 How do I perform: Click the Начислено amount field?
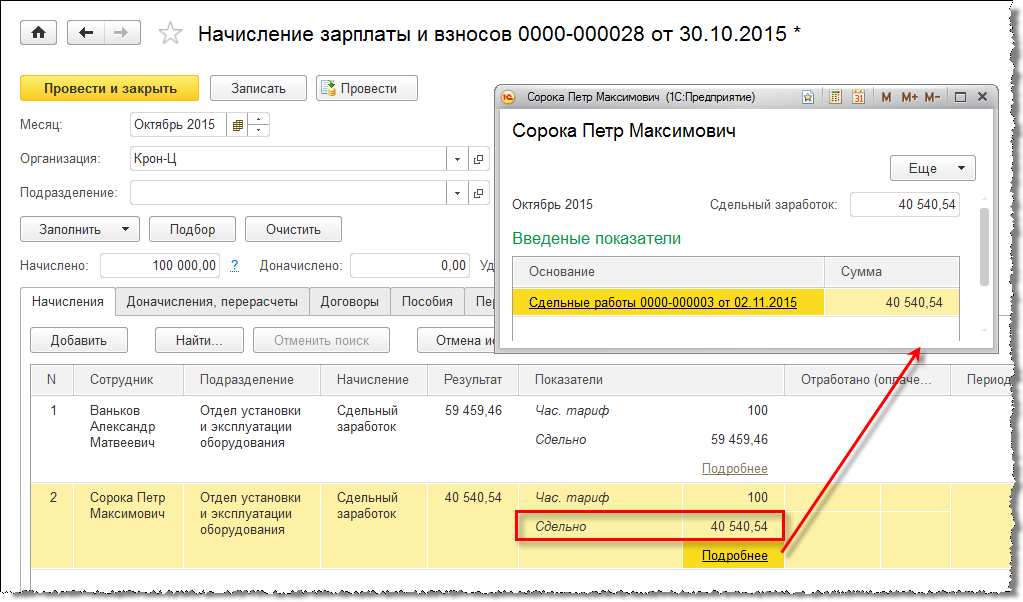click(x=160, y=265)
